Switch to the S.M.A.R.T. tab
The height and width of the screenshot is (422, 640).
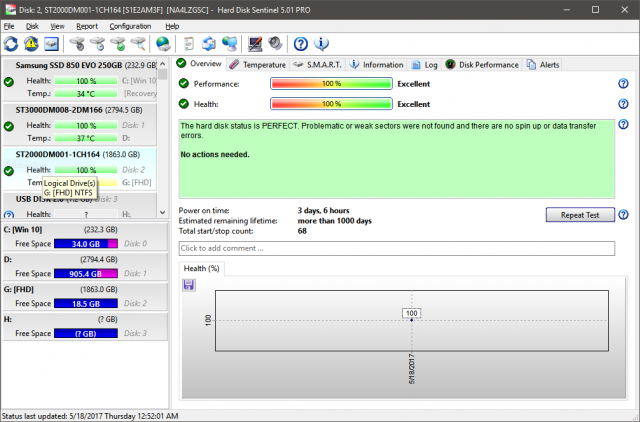(x=317, y=64)
